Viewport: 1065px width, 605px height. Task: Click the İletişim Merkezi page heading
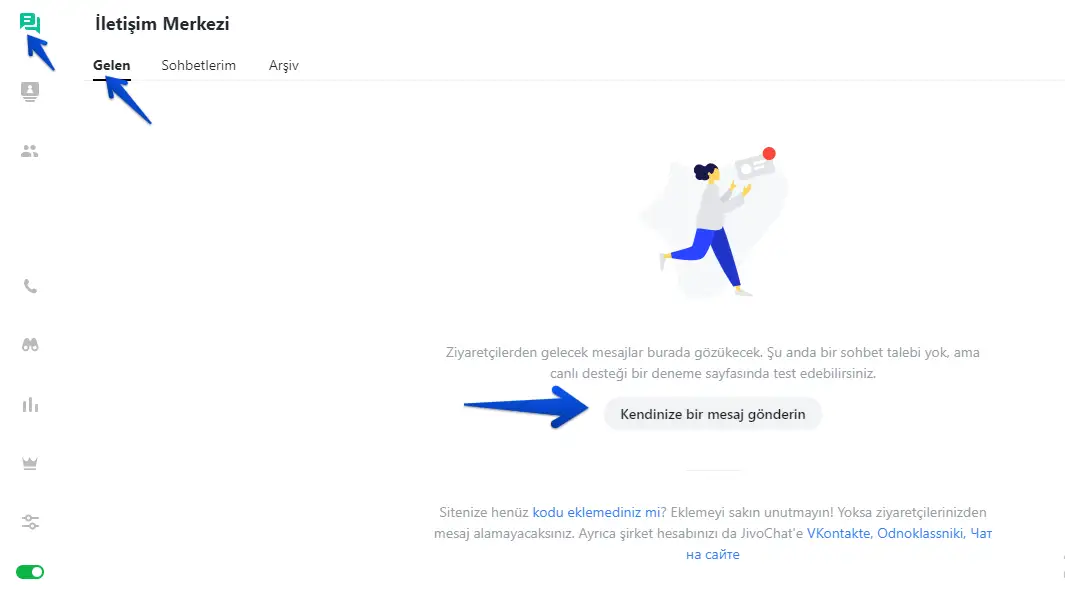coord(161,24)
